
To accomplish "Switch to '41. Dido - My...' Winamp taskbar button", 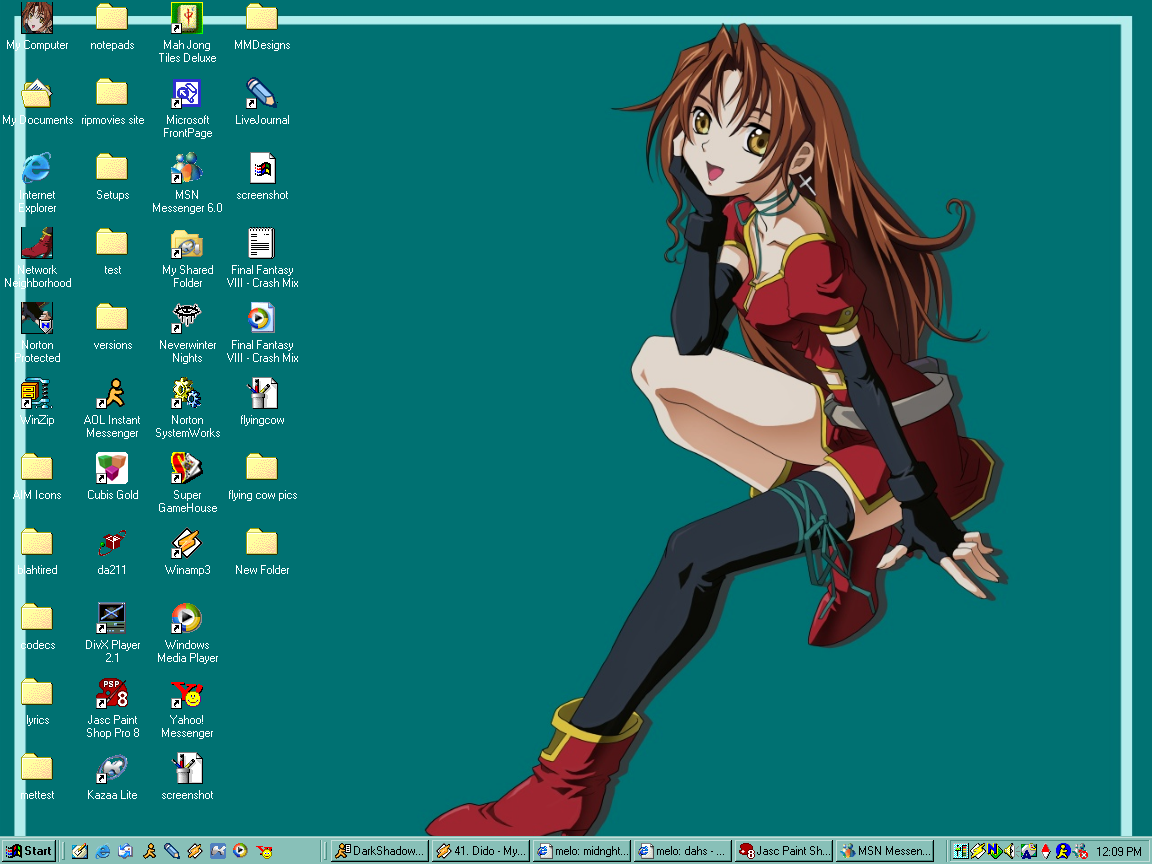I will [480, 851].
